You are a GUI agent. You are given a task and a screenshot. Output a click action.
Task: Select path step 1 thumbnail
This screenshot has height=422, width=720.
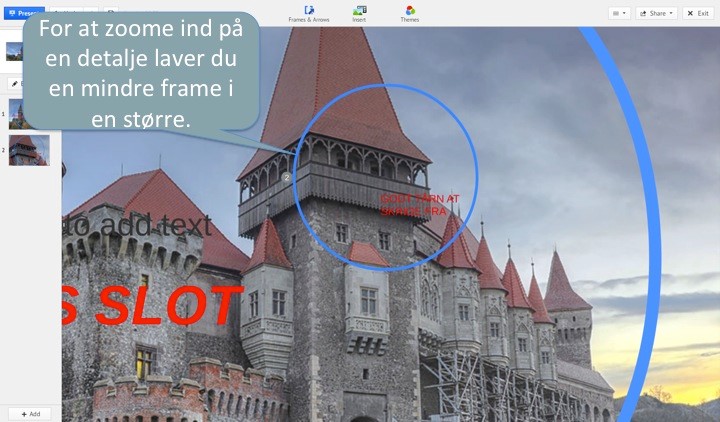tap(15, 114)
